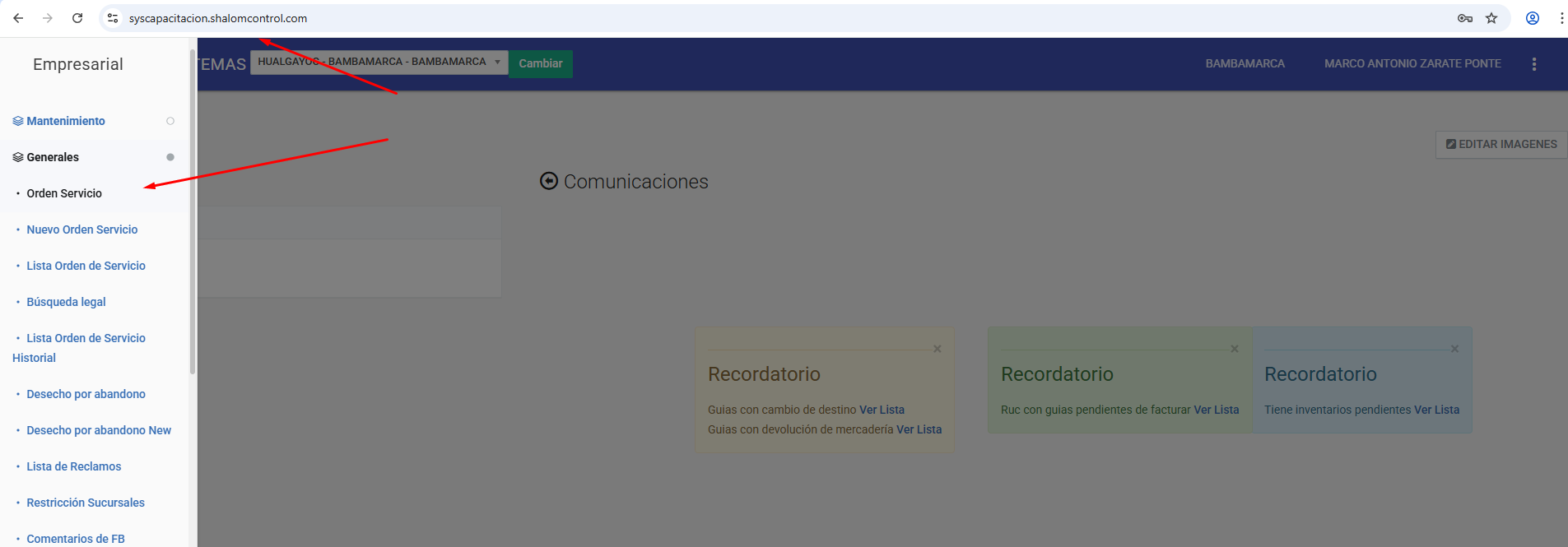Viewport: 1568px width, 547px height.
Task: Close the green Recordatorio card
Action: coord(1235,349)
